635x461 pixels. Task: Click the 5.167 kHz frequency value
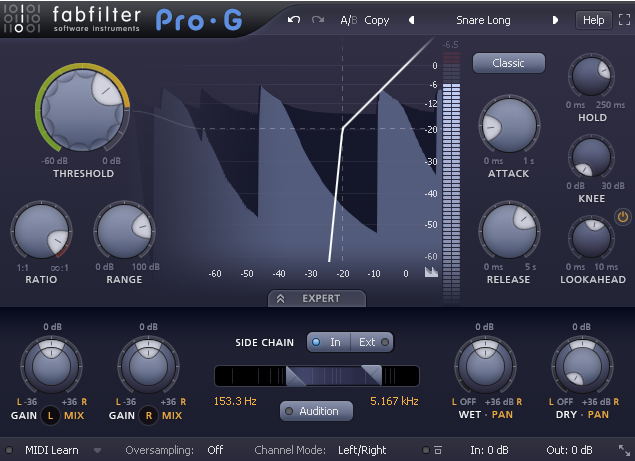coord(394,401)
